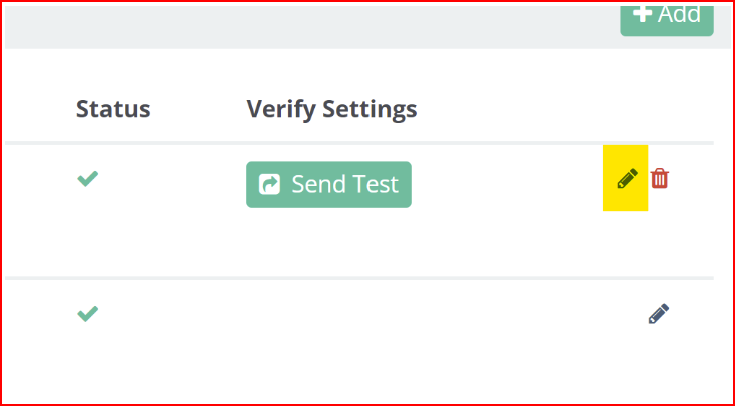735x406 pixels.
Task: Select the first row green status checkmark
Action: coord(88,179)
